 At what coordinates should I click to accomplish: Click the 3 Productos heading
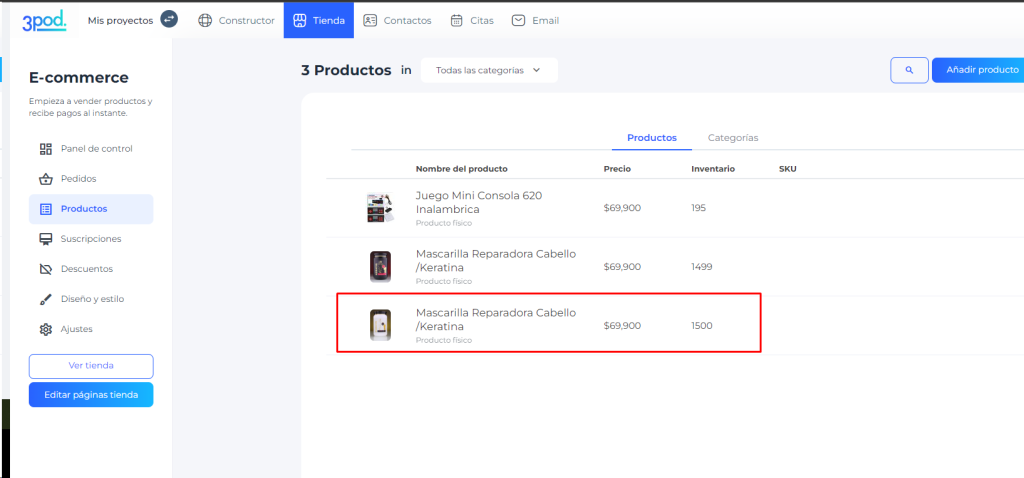pos(346,71)
